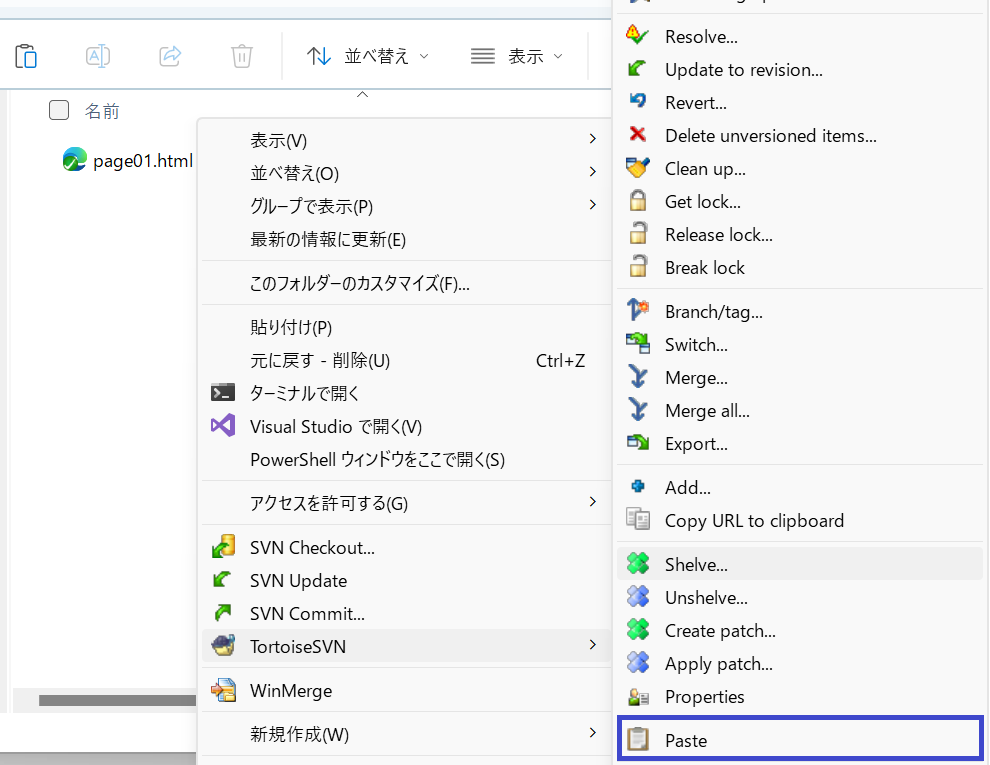
Task: Click the Clean up broom icon
Action: pos(638,169)
